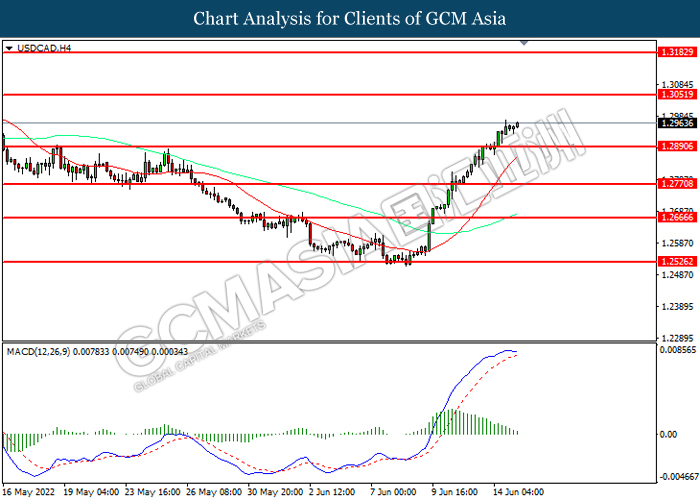The image size is (700, 500).
Task: Select the 1.25262 support level label
Action: (x=677, y=262)
